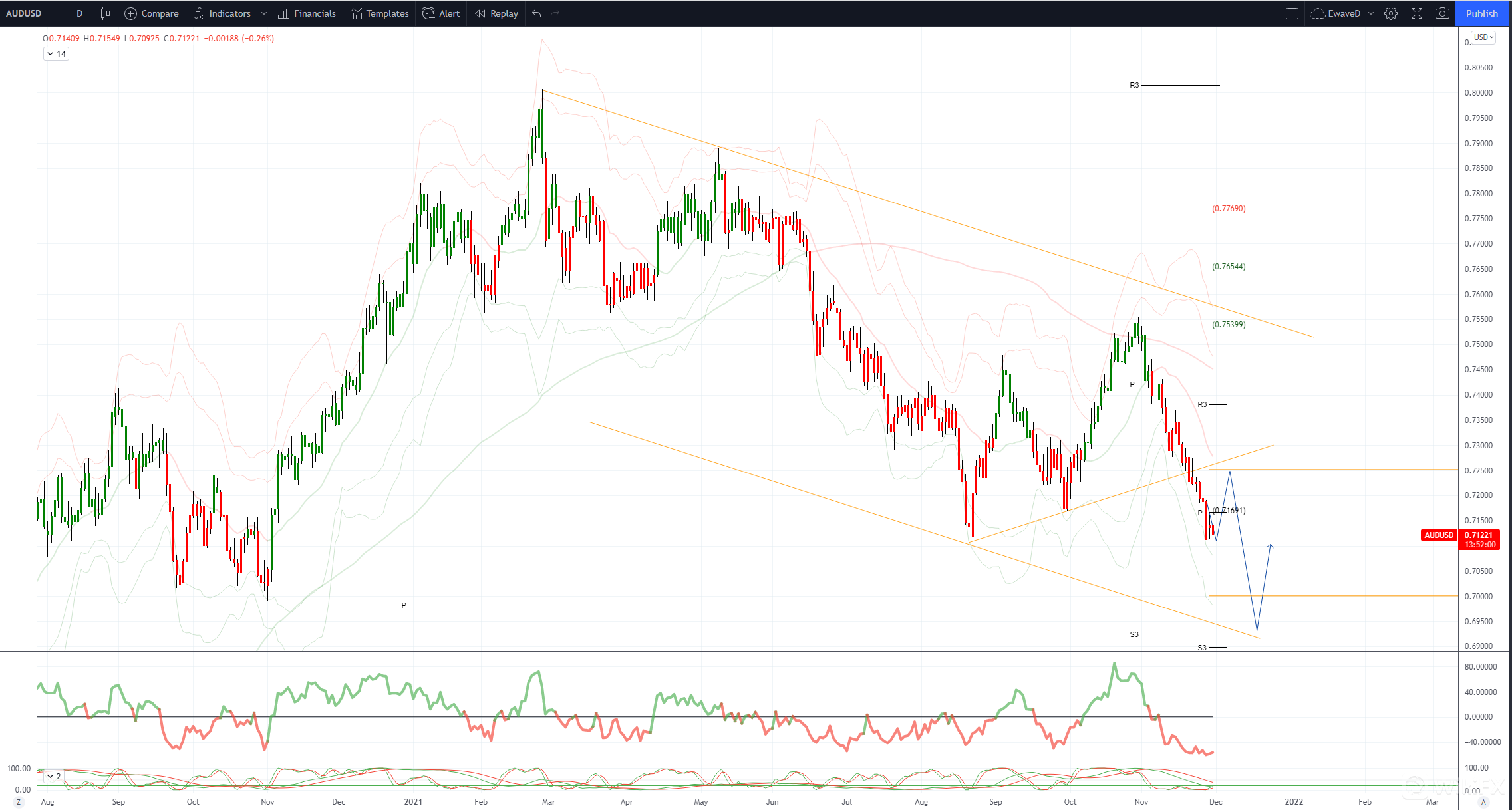Click the redo arrow

(x=555, y=13)
